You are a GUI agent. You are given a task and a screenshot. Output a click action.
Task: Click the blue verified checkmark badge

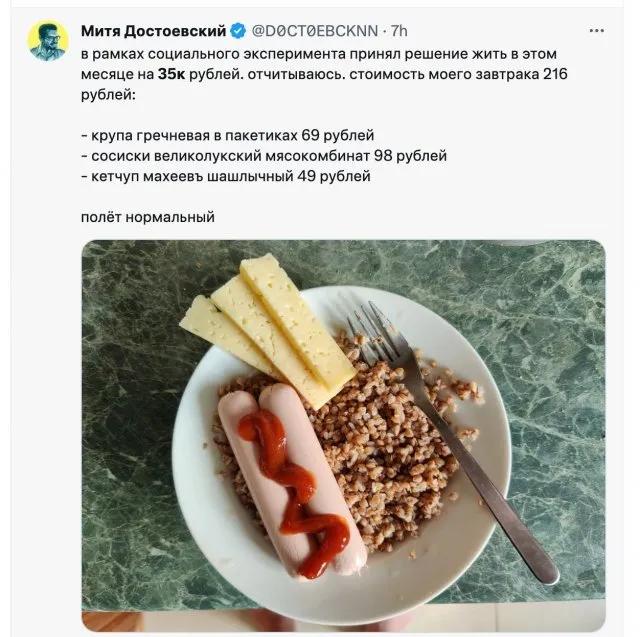pyautogui.click(x=238, y=31)
